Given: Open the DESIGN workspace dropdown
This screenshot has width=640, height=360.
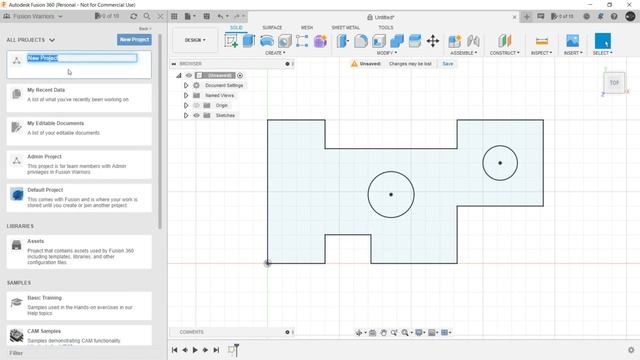Looking at the screenshot, I should click(x=195, y=40).
